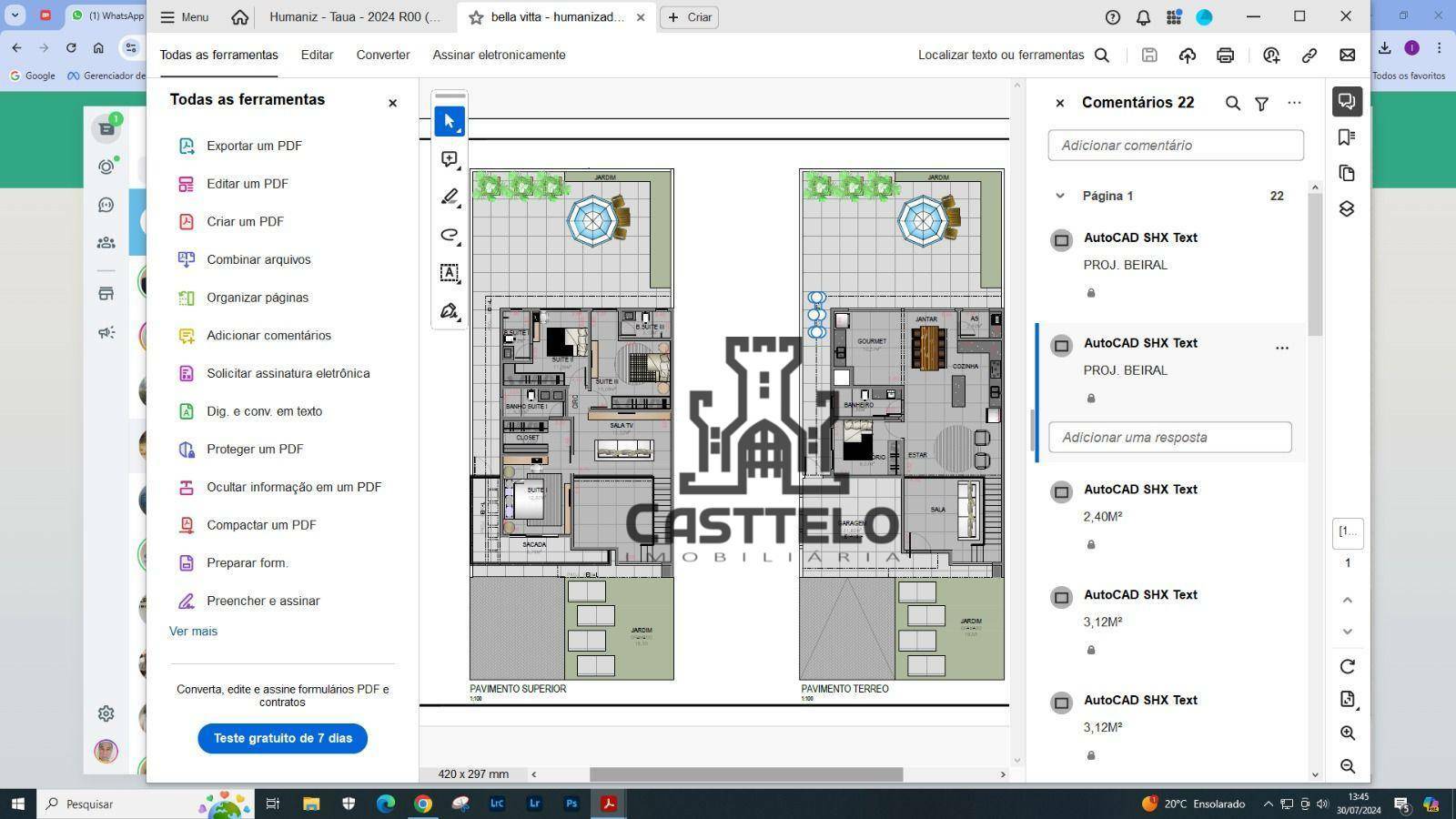
Task: Select the add comment tool in toolbar
Action: [x=450, y=159]
